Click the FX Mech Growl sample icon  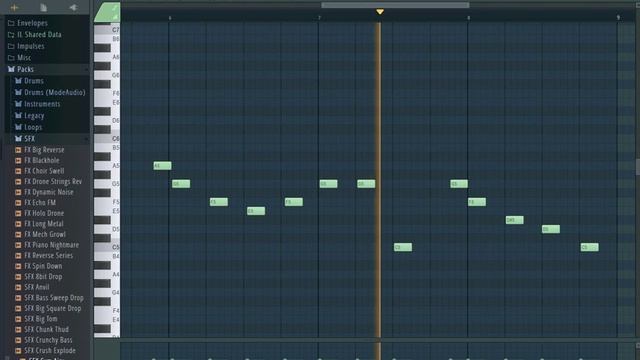tap(18, 235)
